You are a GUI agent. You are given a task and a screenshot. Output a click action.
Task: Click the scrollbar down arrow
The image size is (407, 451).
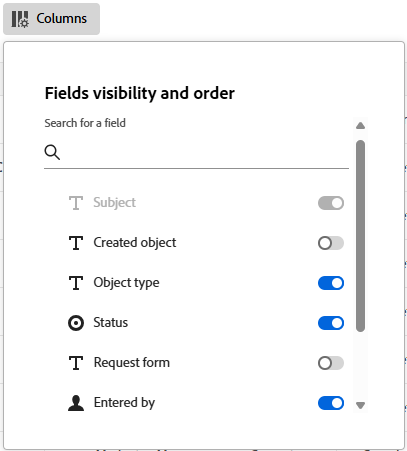pyautogui.click(x=360, y=405)
